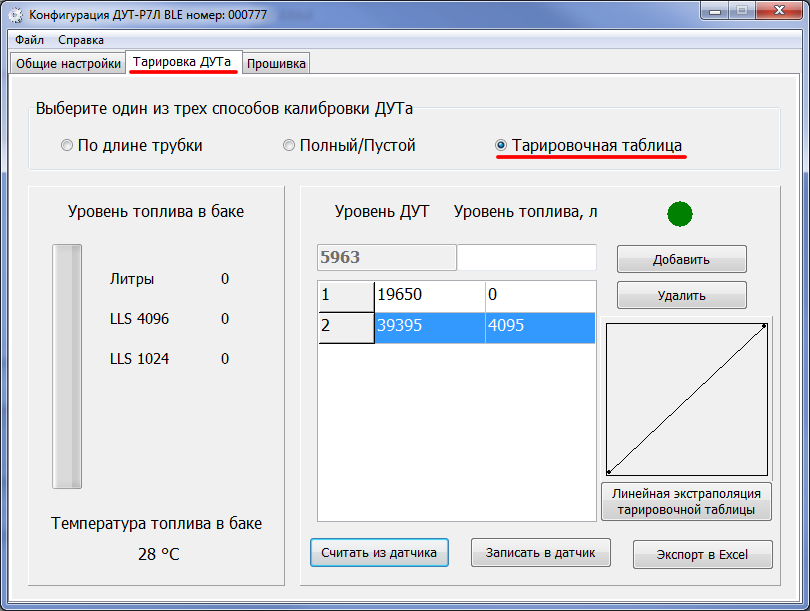
Task: Click the app icon in the title bar
Action: point(15,15)
